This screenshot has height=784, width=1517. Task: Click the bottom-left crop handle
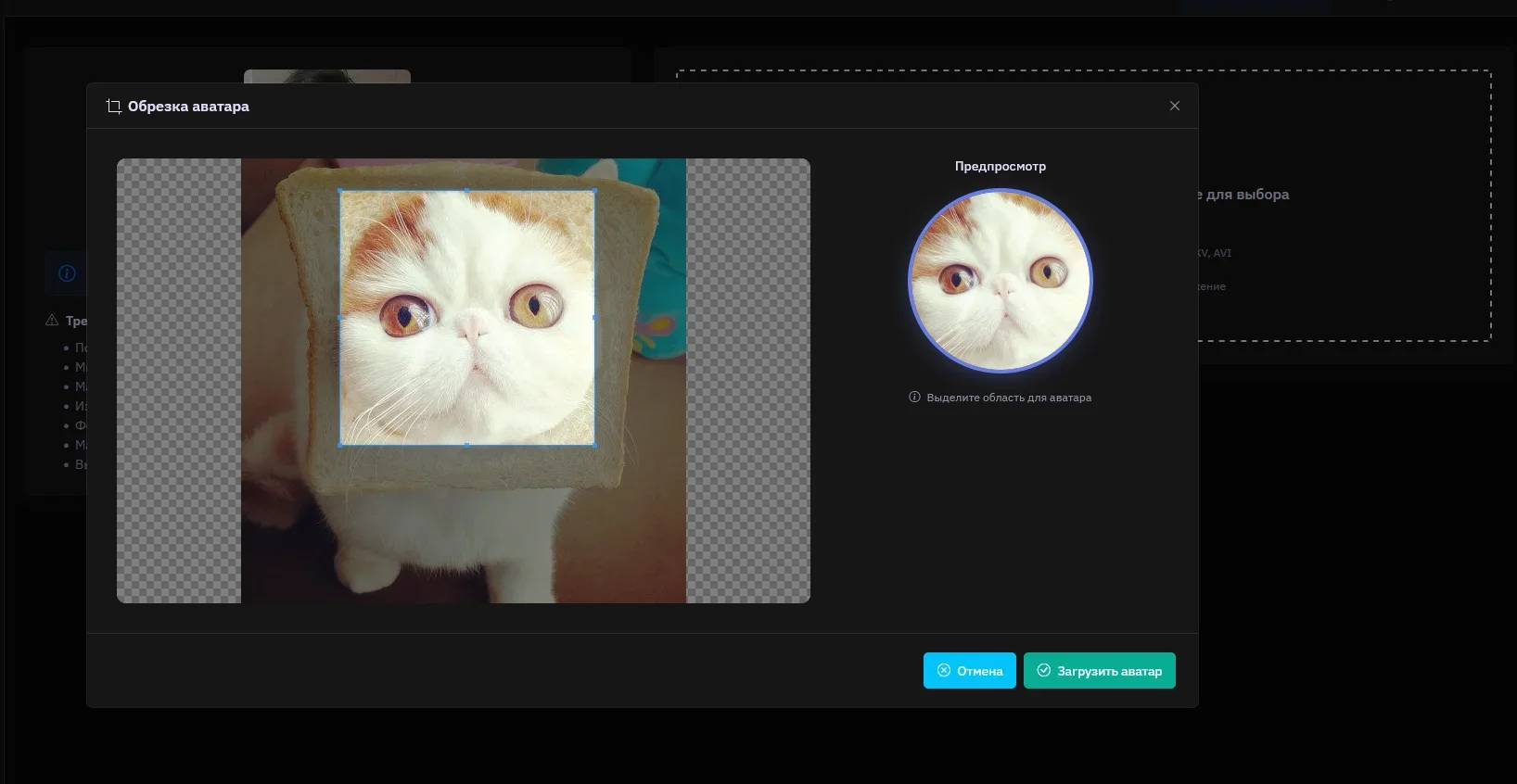340,445
